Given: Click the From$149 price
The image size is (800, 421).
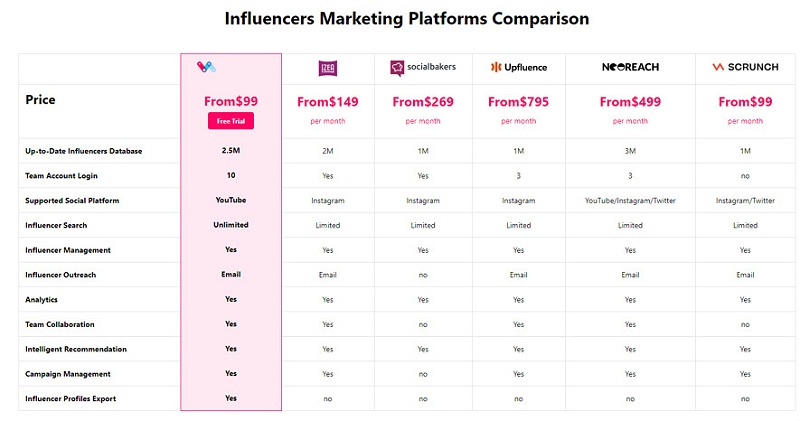Looking at the screenshot, I should (x=327, y=101).
